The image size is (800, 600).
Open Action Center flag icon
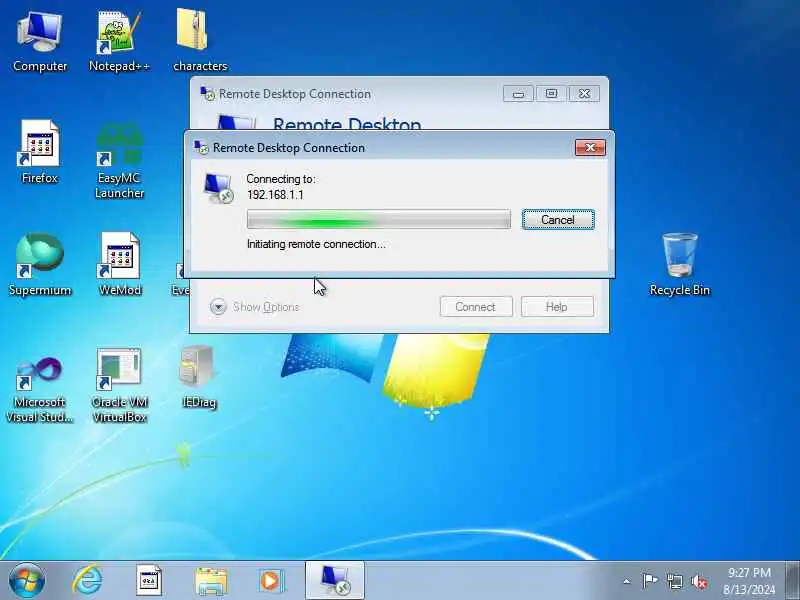coord(649,581)
